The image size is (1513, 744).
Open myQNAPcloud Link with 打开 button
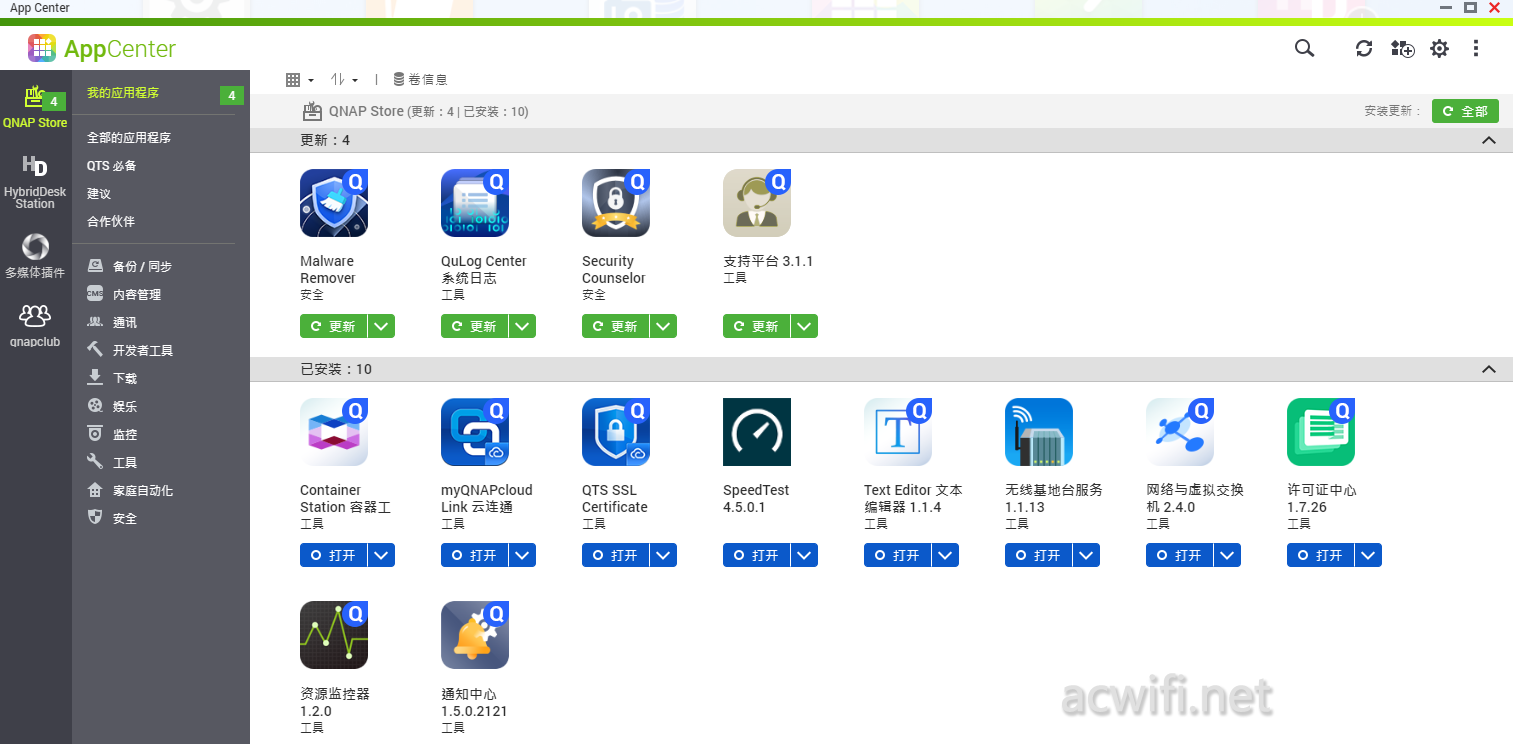tap(475, 555)
